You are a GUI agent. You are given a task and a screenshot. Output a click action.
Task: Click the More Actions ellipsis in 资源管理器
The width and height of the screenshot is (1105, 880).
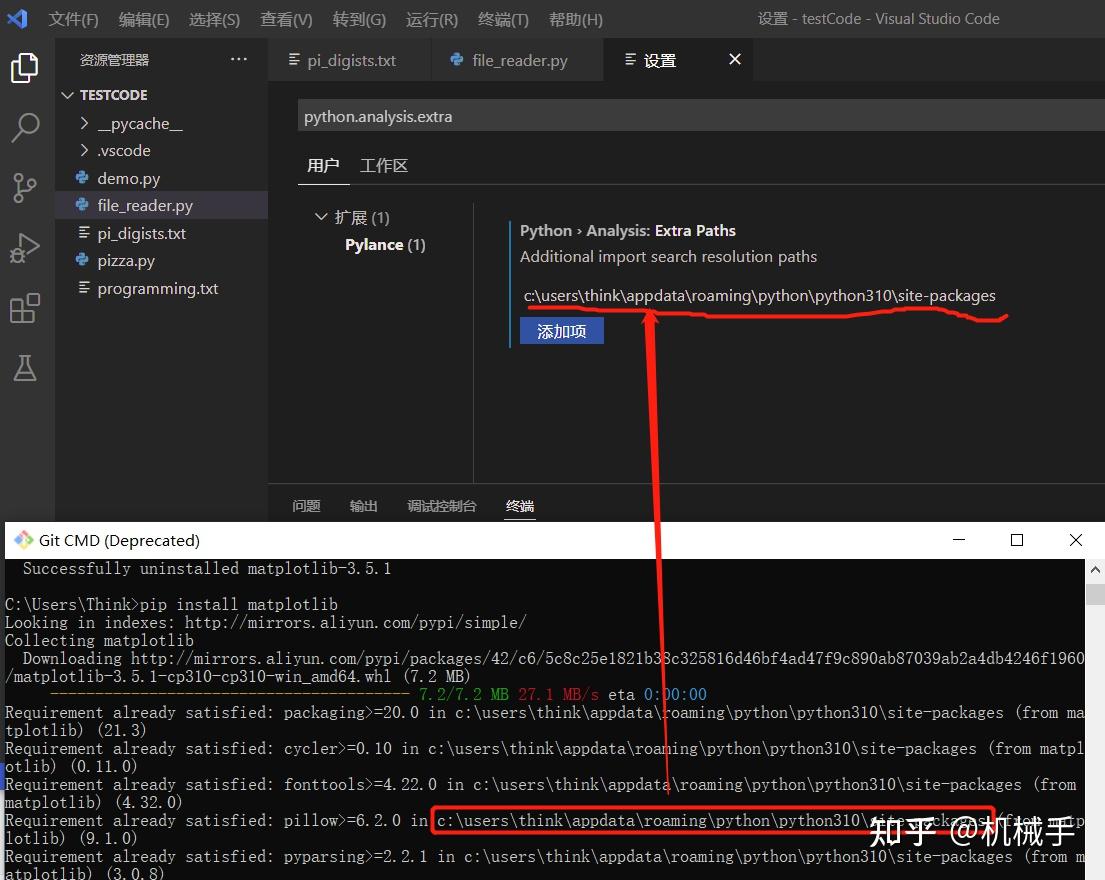tap(238, 60)
